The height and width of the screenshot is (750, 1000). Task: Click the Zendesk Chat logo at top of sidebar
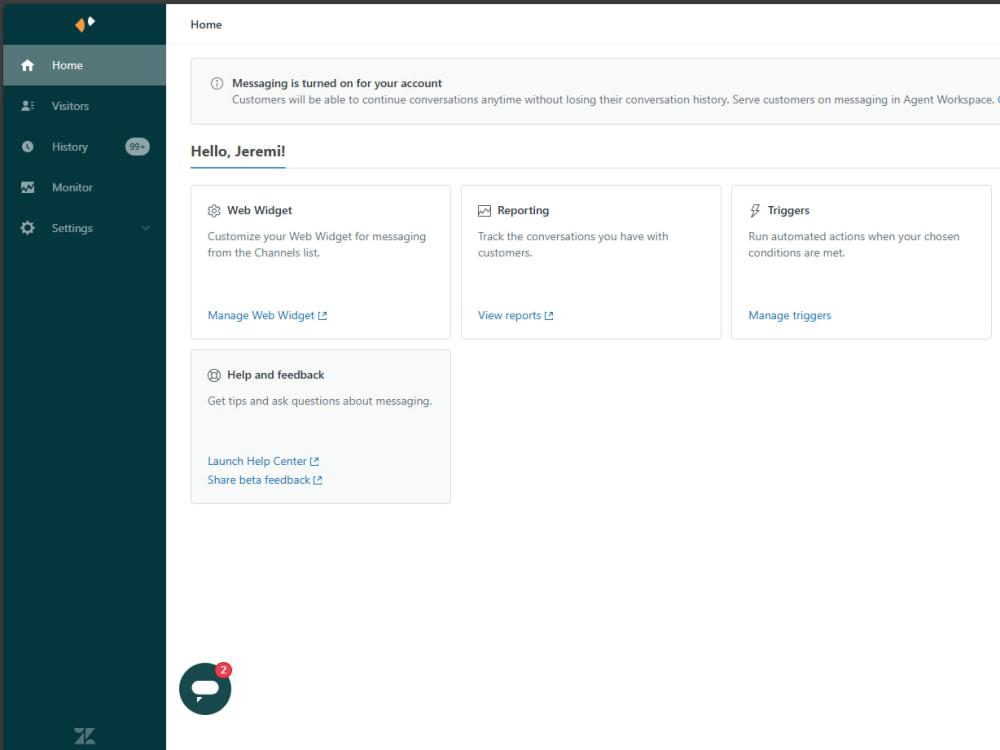(85, 24)
